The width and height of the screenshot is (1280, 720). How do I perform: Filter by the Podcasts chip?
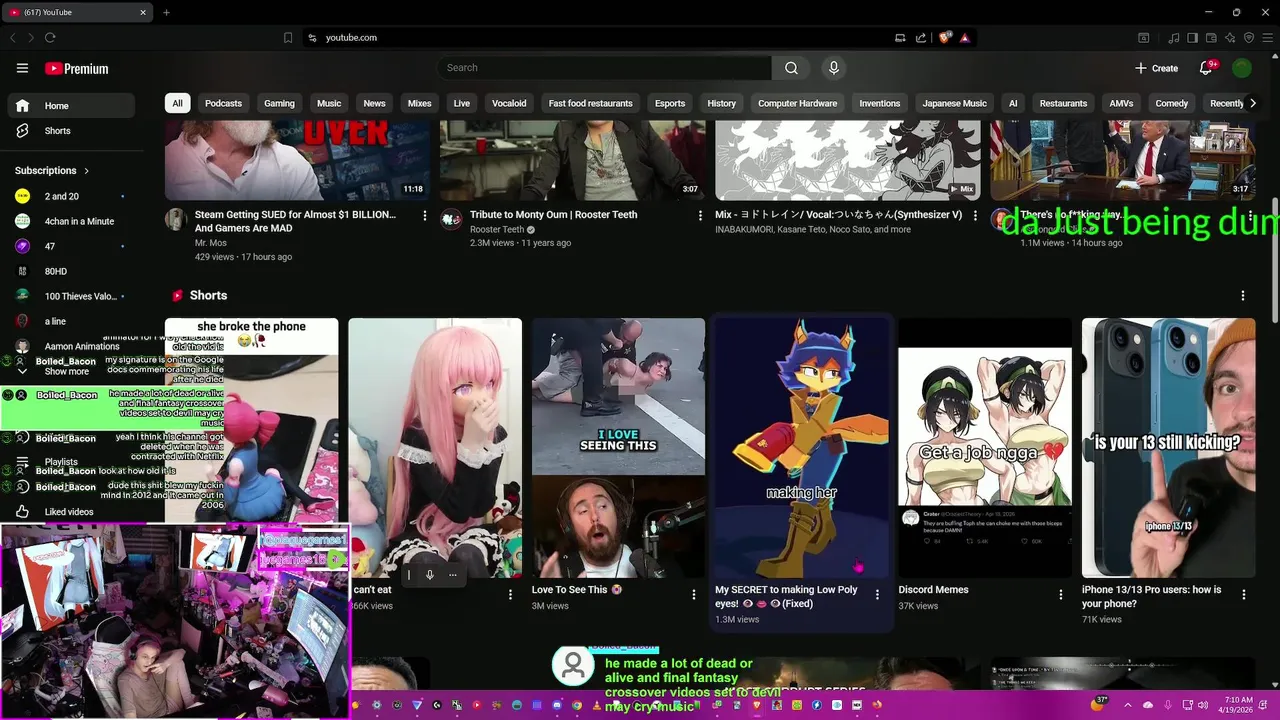point(223,103)
